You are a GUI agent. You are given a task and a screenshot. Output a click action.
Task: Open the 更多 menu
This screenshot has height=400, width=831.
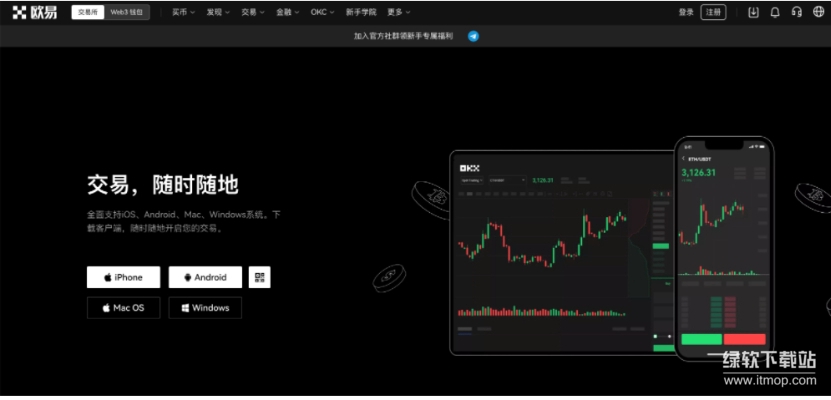398,12
